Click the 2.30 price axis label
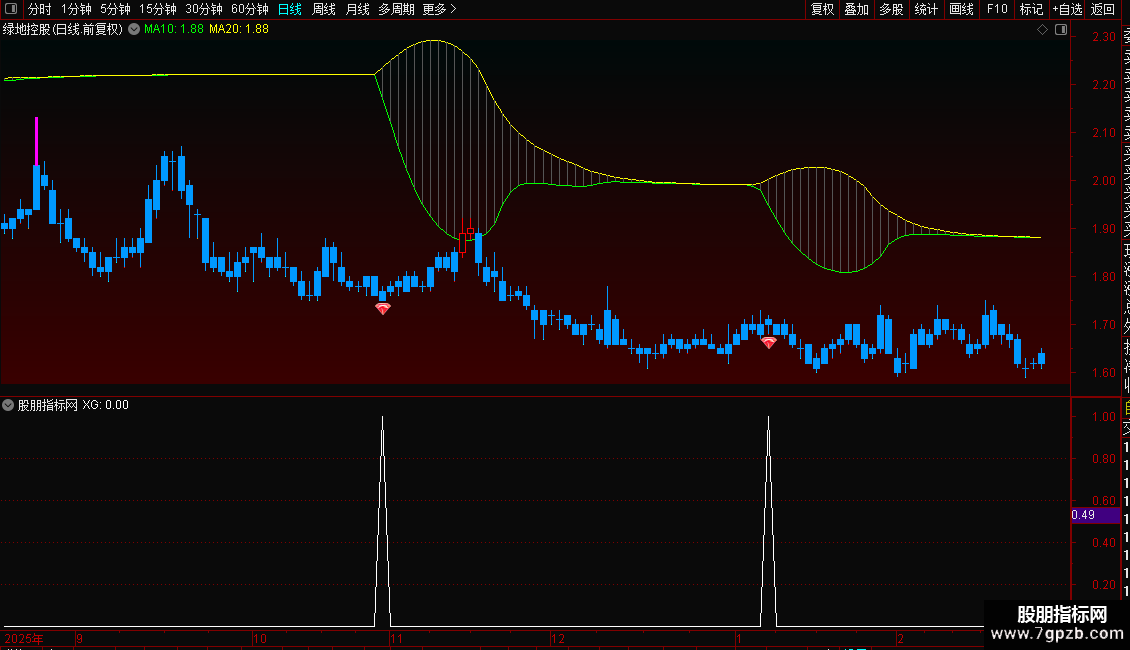The width and height of the screenshot is (1130, 650). [1104, 37]
